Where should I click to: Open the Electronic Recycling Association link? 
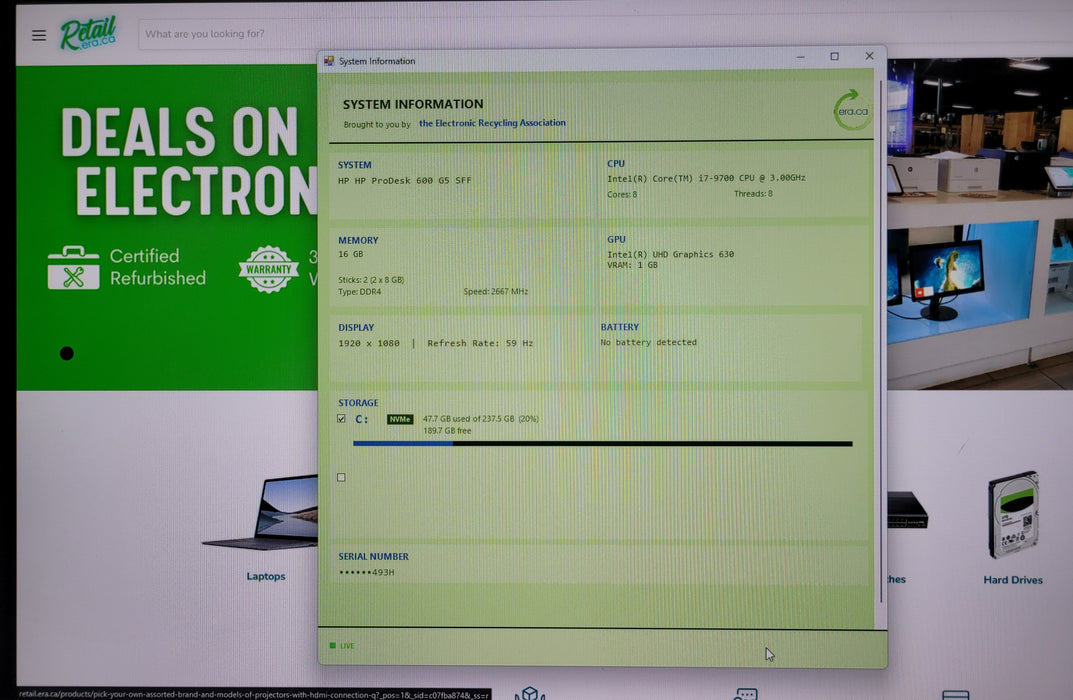click(492, 123)
